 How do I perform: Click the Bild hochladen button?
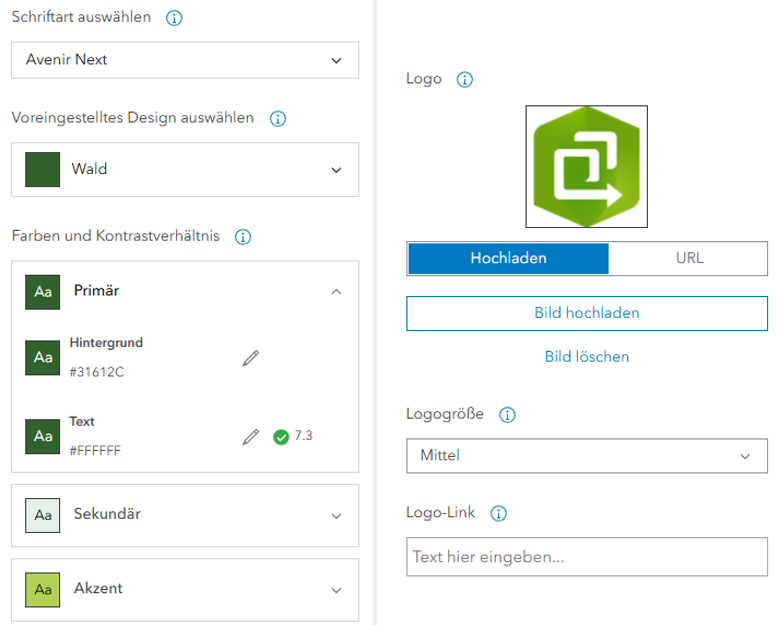pyautogui.click(x=587, y=313)
